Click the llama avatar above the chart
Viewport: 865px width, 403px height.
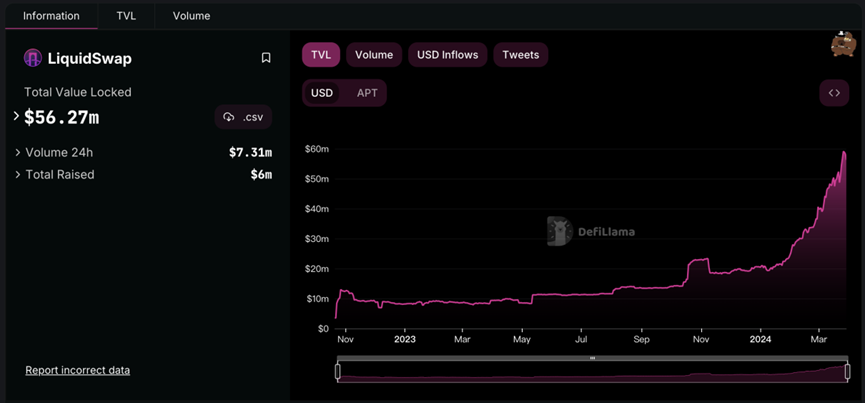[x=843, y=44]
